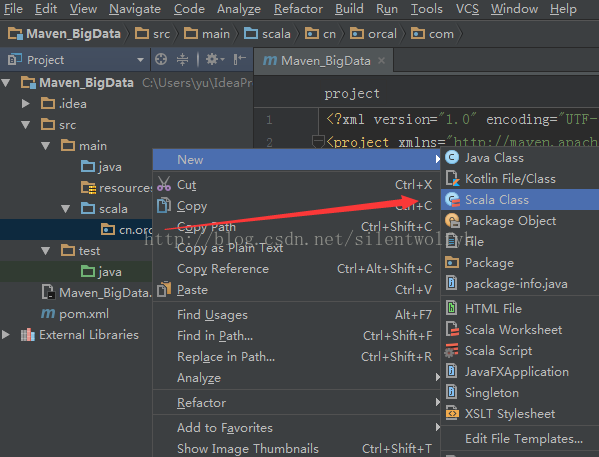Viewport: 599px width, 457px height.
Task: Choose Find in Path... entry
Action: 296,335
